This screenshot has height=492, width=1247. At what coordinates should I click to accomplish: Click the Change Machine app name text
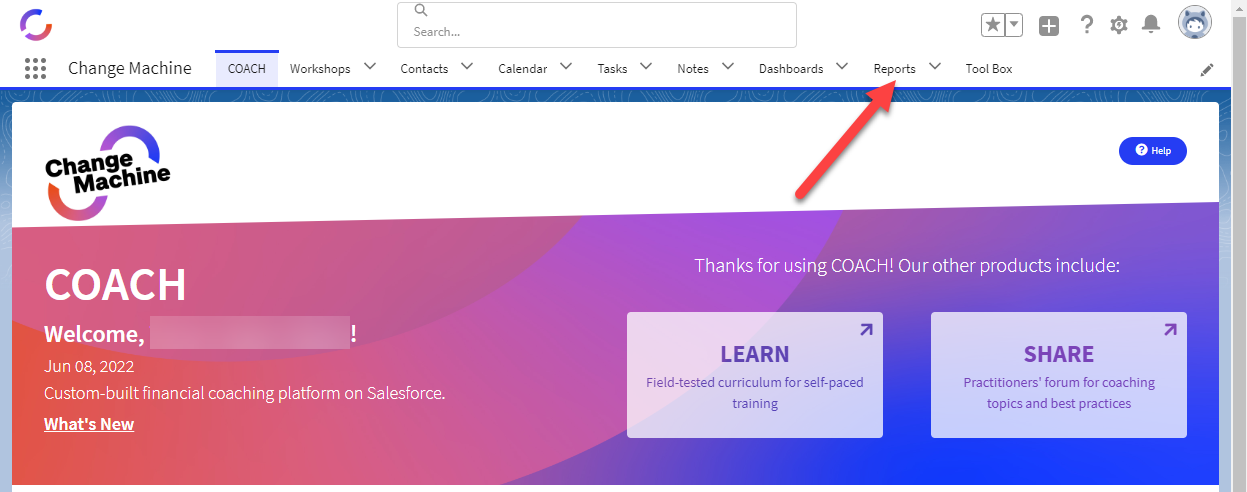[130, 69]
